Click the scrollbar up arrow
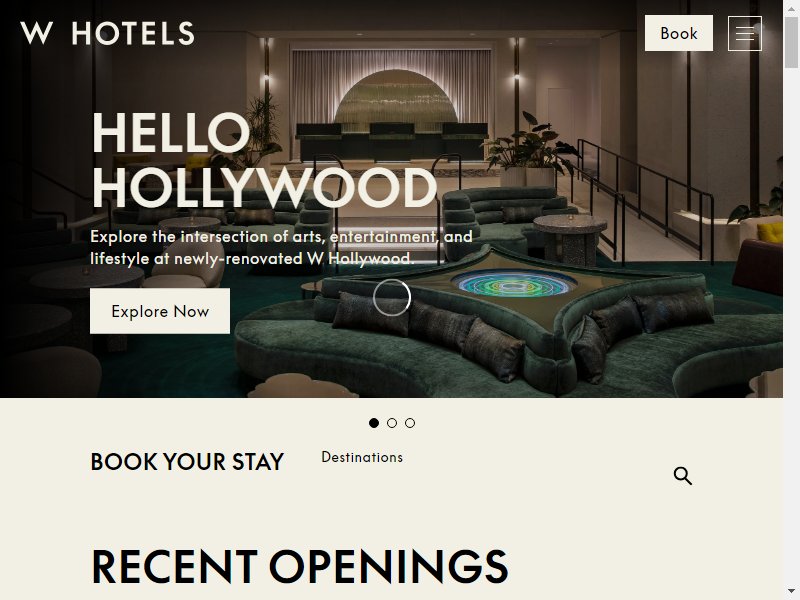Viewport: 800px width, 600px height. (x=791, y=8)
